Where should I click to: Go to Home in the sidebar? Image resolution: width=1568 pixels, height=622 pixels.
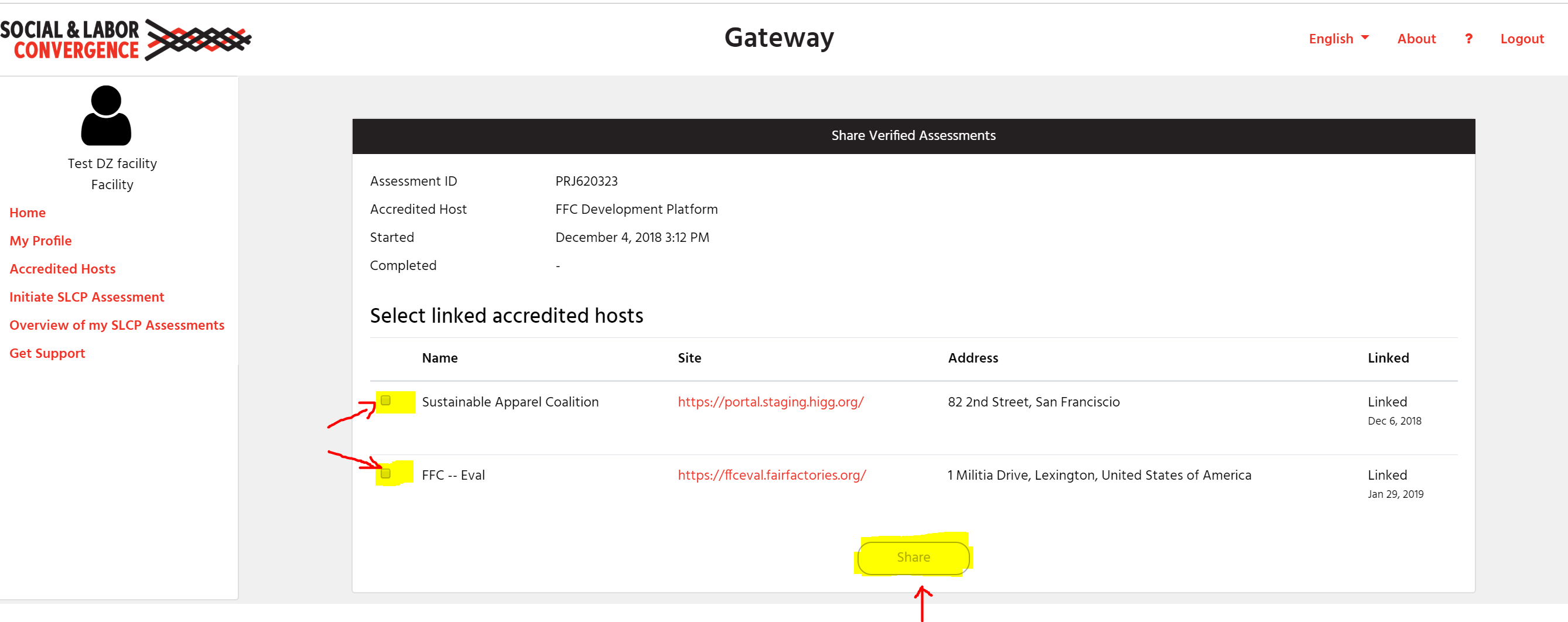click(28, 213)
